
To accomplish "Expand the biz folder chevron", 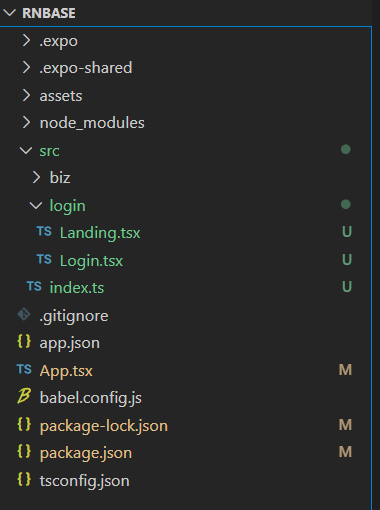I will 36,177.
